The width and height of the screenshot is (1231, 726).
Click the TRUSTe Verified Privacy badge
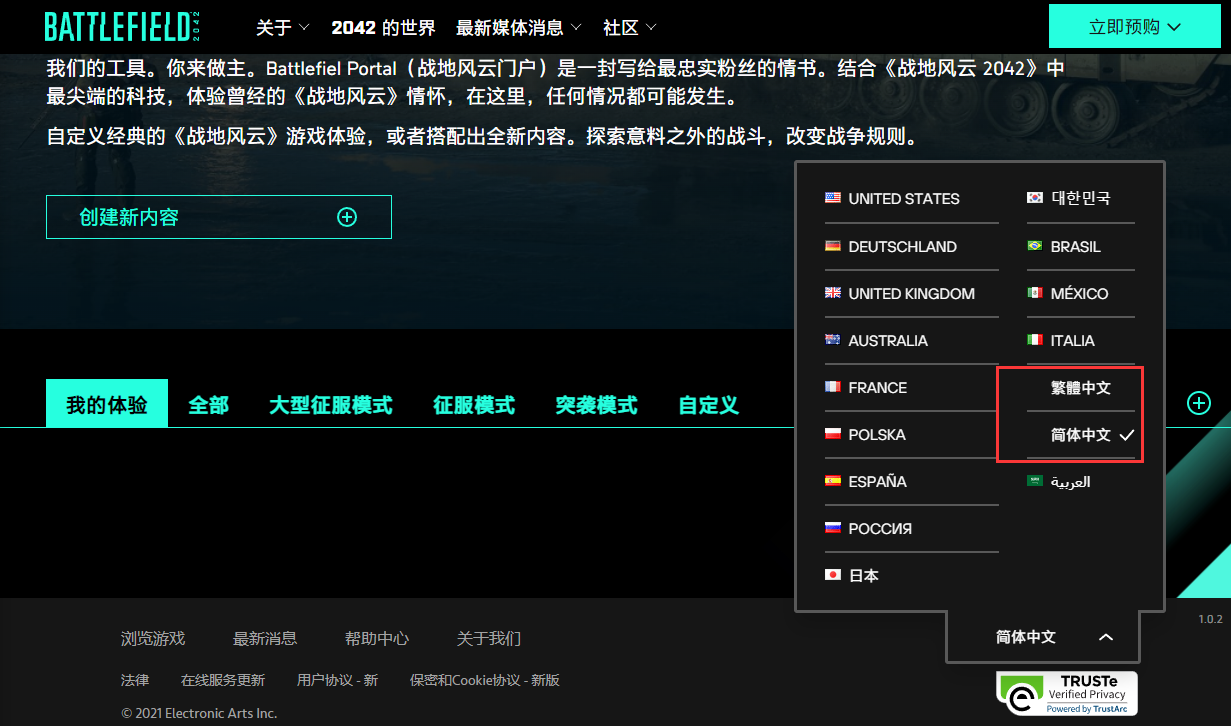click(1067, 693)
